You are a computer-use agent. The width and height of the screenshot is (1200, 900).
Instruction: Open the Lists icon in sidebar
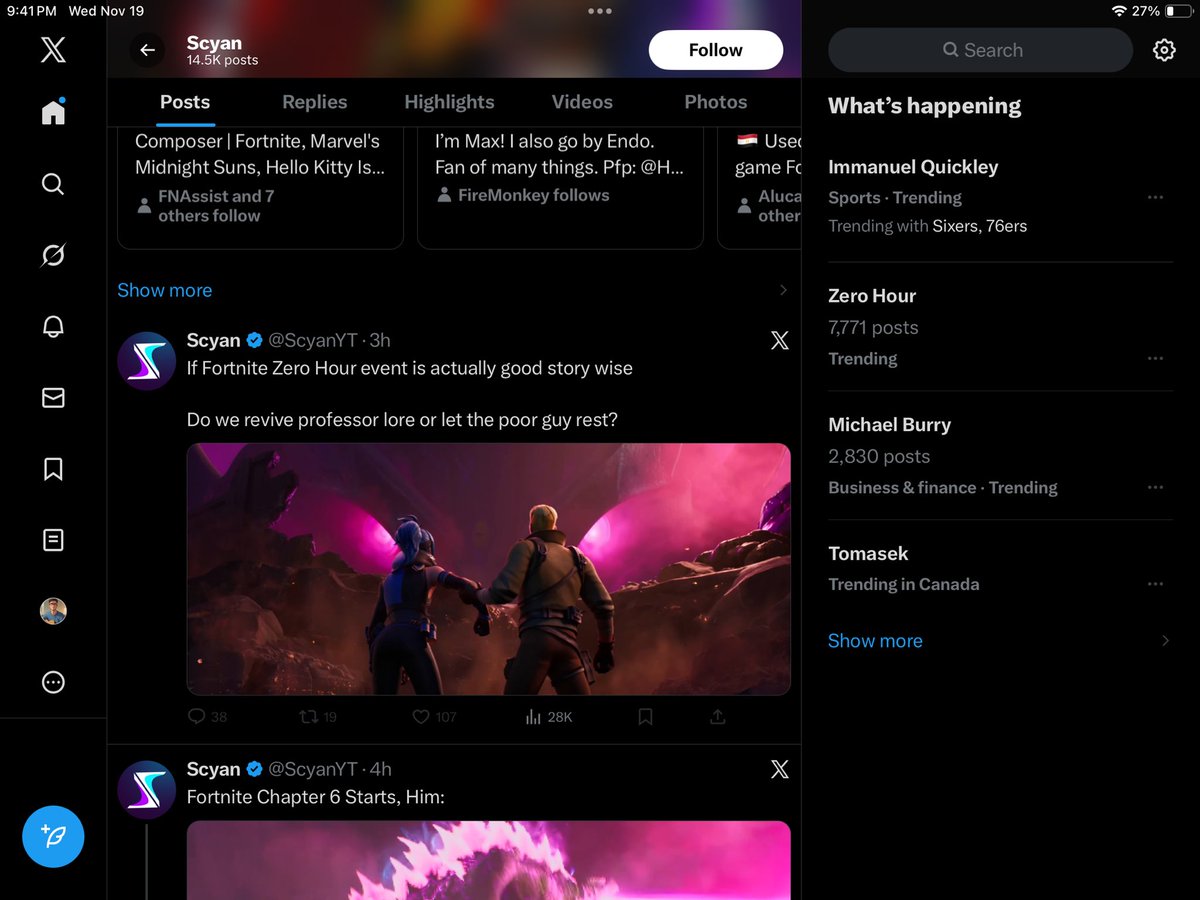(x=53, y=540)
